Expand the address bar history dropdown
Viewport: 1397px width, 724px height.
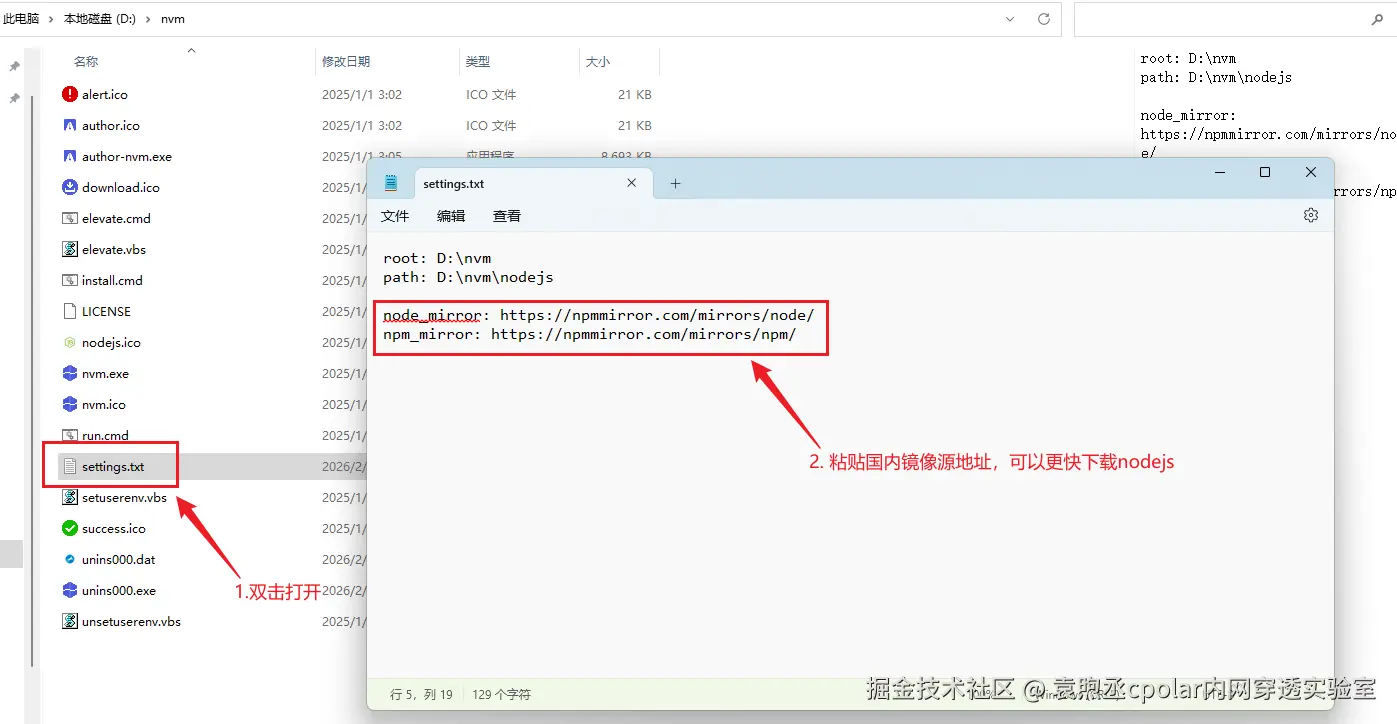click(1012, 18)
